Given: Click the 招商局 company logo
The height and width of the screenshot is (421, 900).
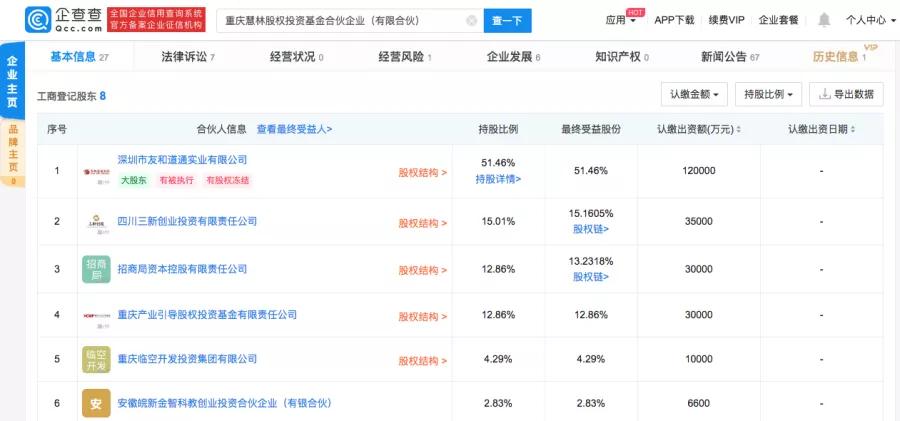Looking at the screenshot, I should point(96,269).
